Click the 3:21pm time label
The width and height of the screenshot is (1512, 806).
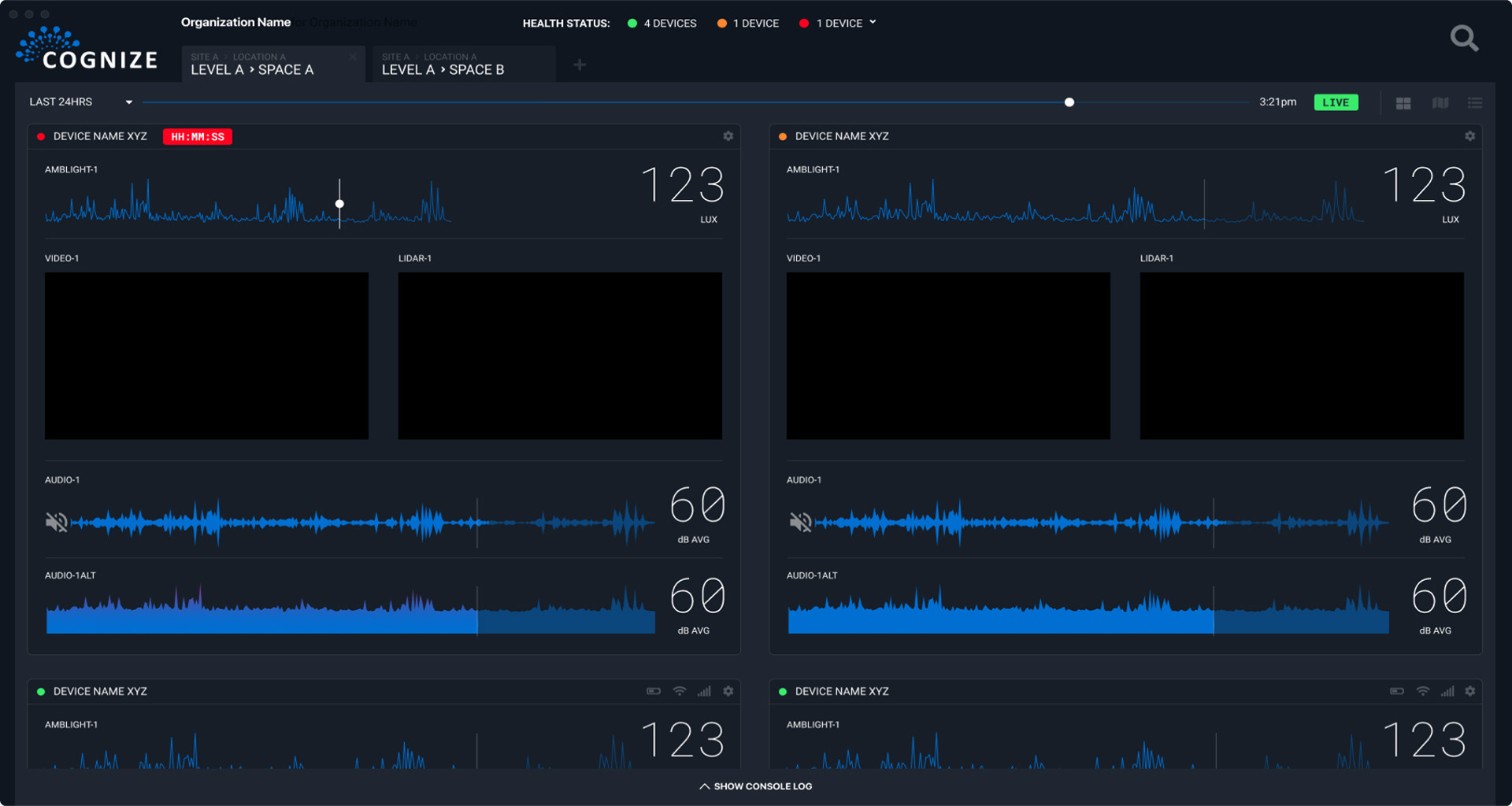coord(1277,102)
